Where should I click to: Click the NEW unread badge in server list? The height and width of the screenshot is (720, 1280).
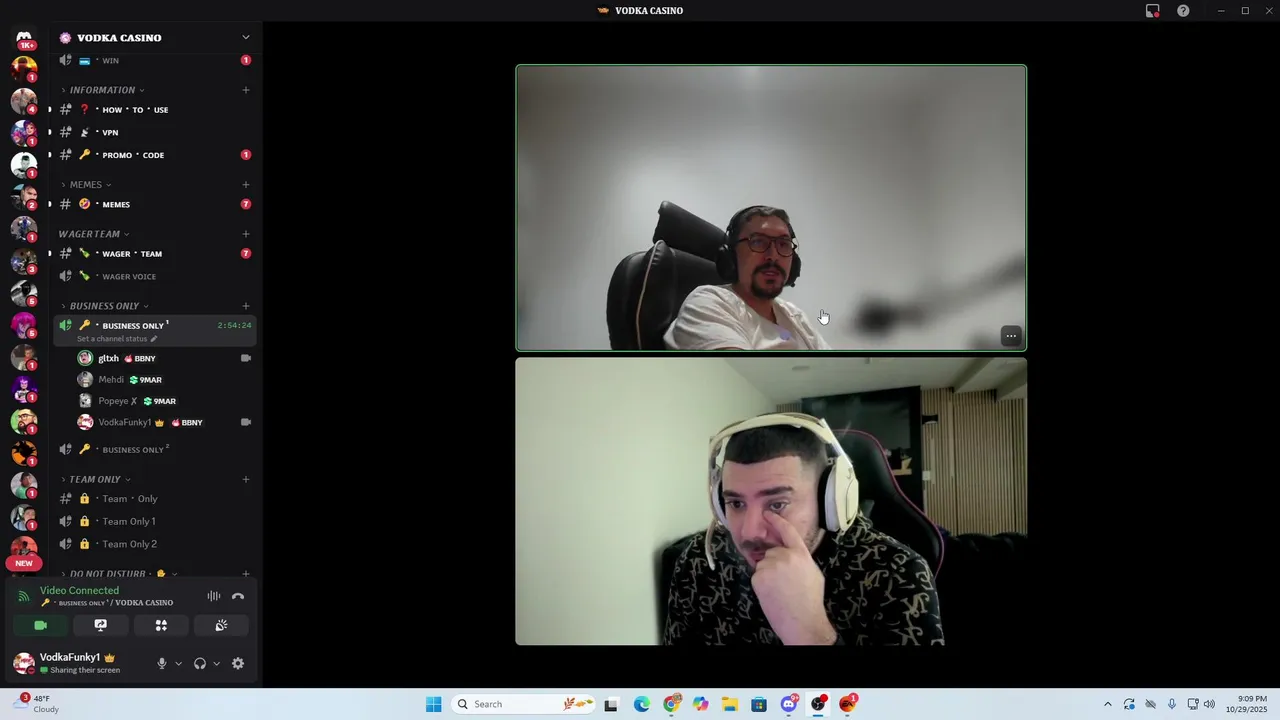[24, 563]
